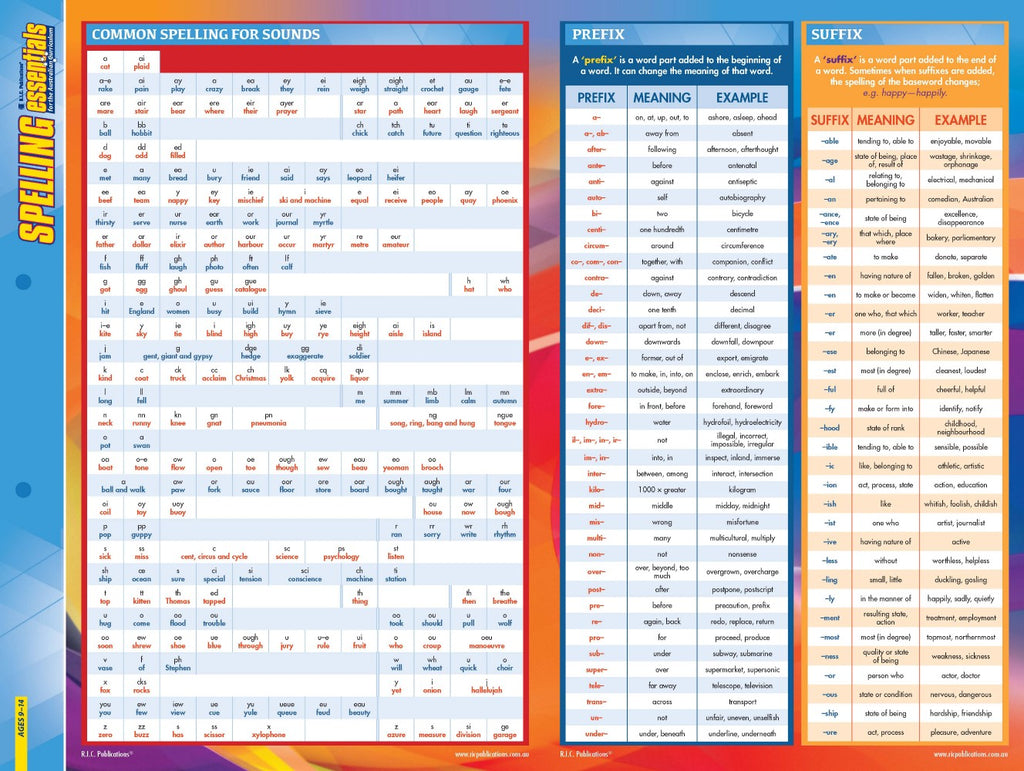Select the meaning '1000 × greater'
Image resolution: width=1024 pixels, height=771 pixels.
(x=662, y=490)
